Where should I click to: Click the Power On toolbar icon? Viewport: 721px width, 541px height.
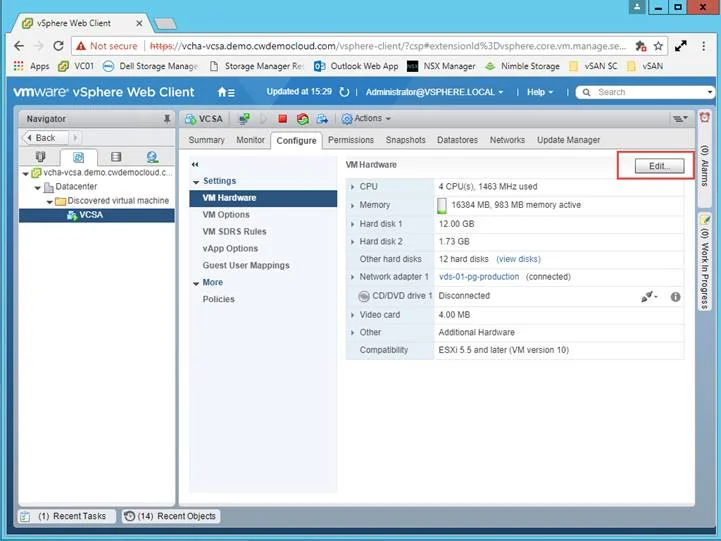point(263,119)
